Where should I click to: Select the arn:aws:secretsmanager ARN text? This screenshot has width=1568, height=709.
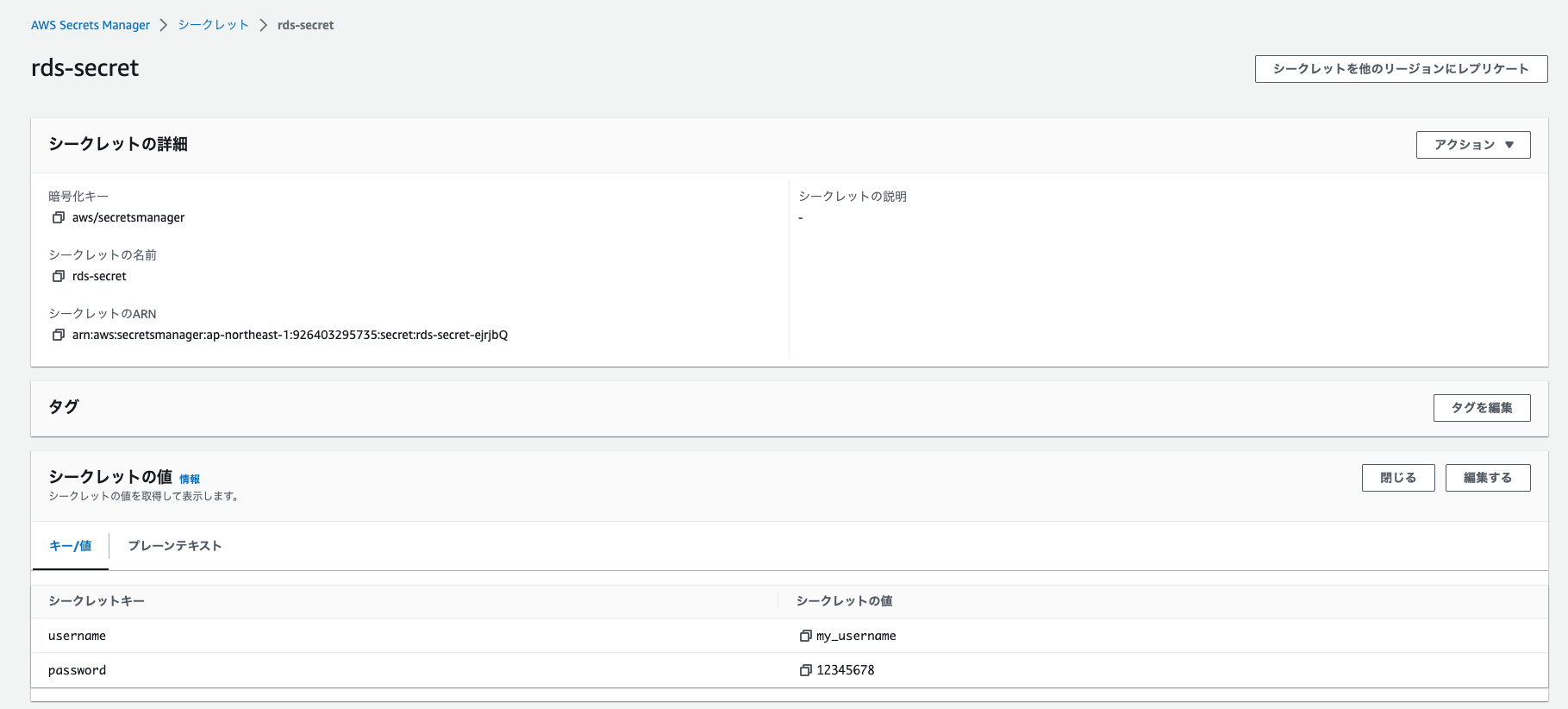click(x=290, y=335)
